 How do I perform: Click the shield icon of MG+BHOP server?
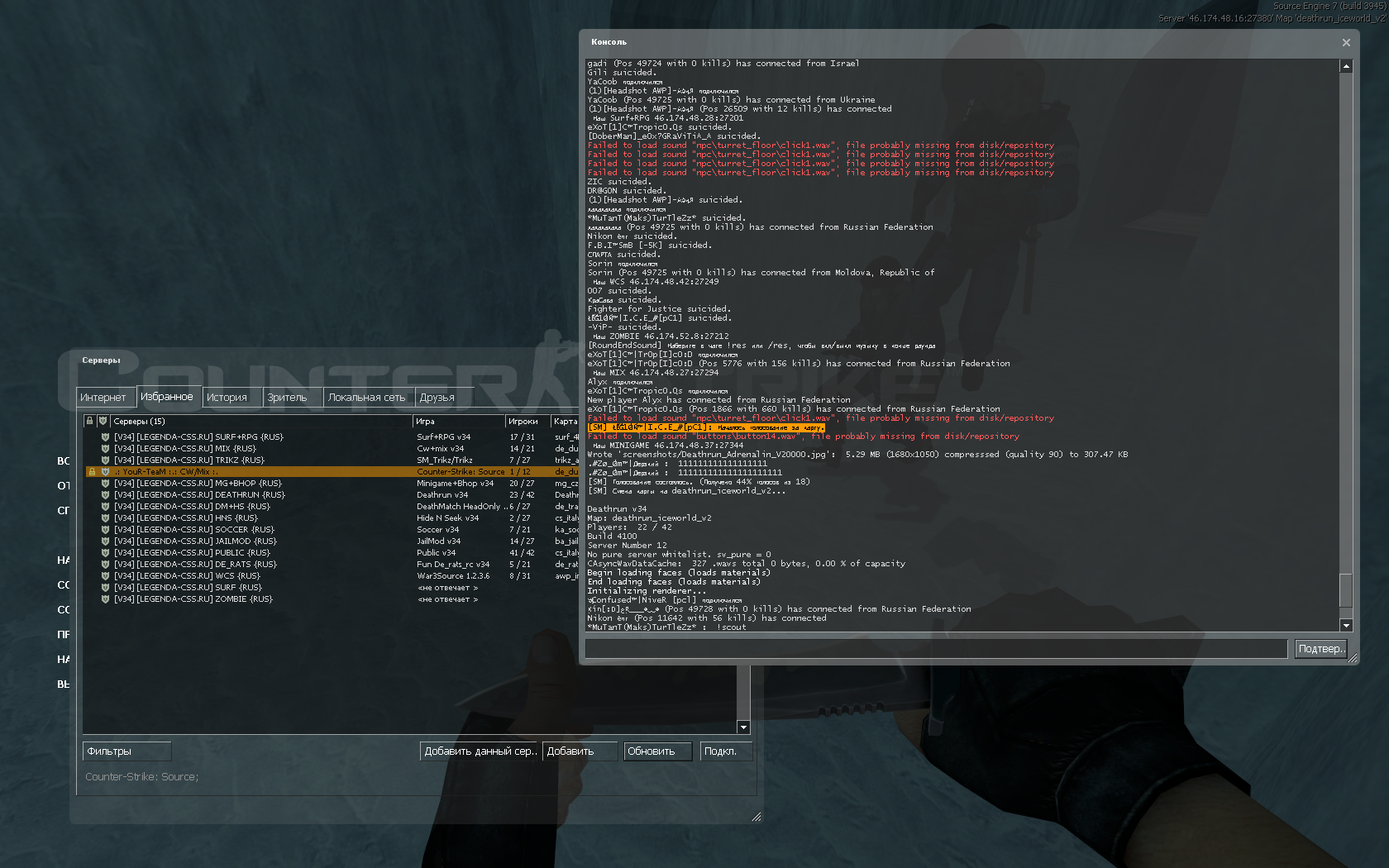click(x=105, y=483)
